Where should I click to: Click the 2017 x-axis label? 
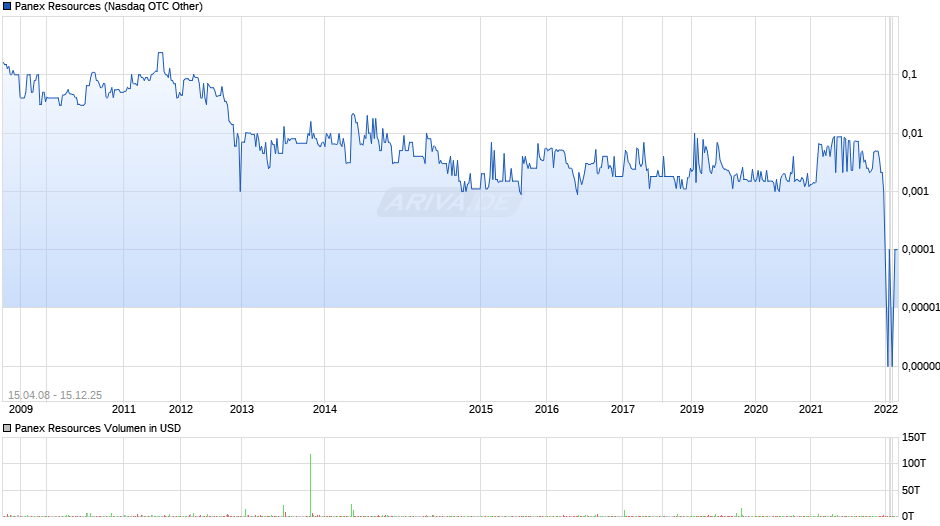[x=623, y=409]
